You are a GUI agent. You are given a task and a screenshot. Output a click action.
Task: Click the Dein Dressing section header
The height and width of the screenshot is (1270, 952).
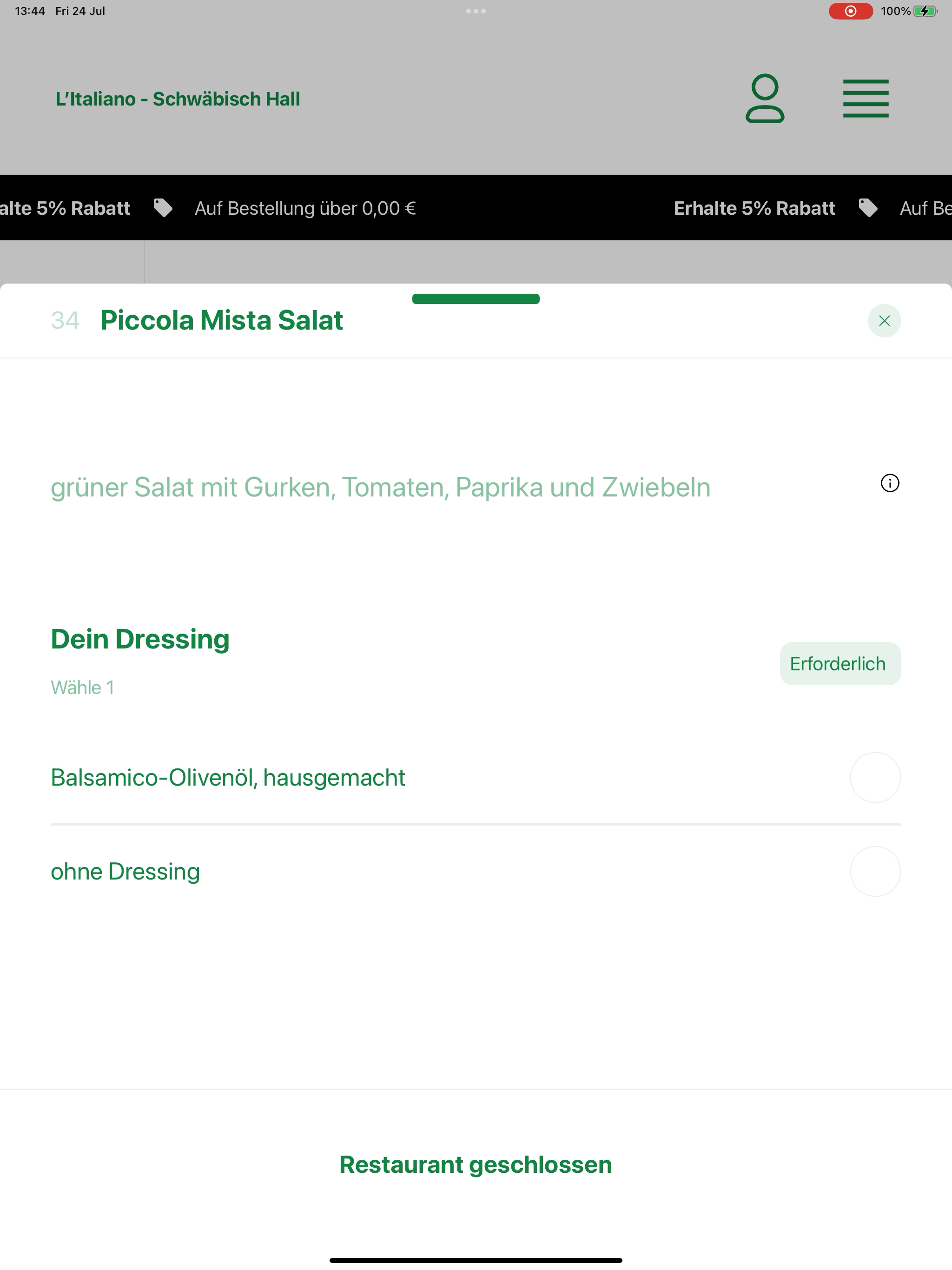coord(140,639)
